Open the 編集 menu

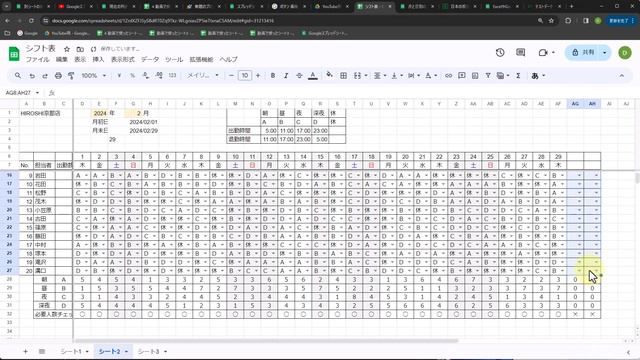pyautogui.click(x=61, y=60)
